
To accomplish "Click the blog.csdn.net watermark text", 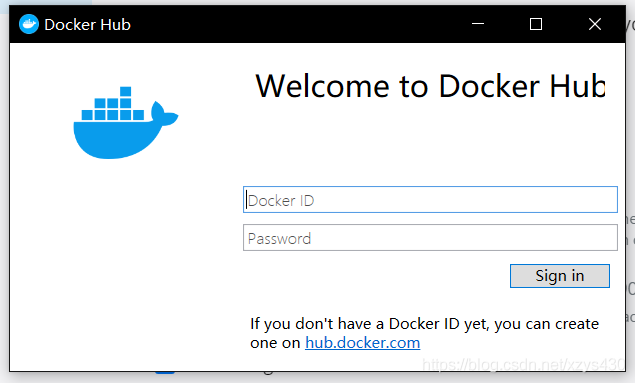I will (x=523, y=364).
